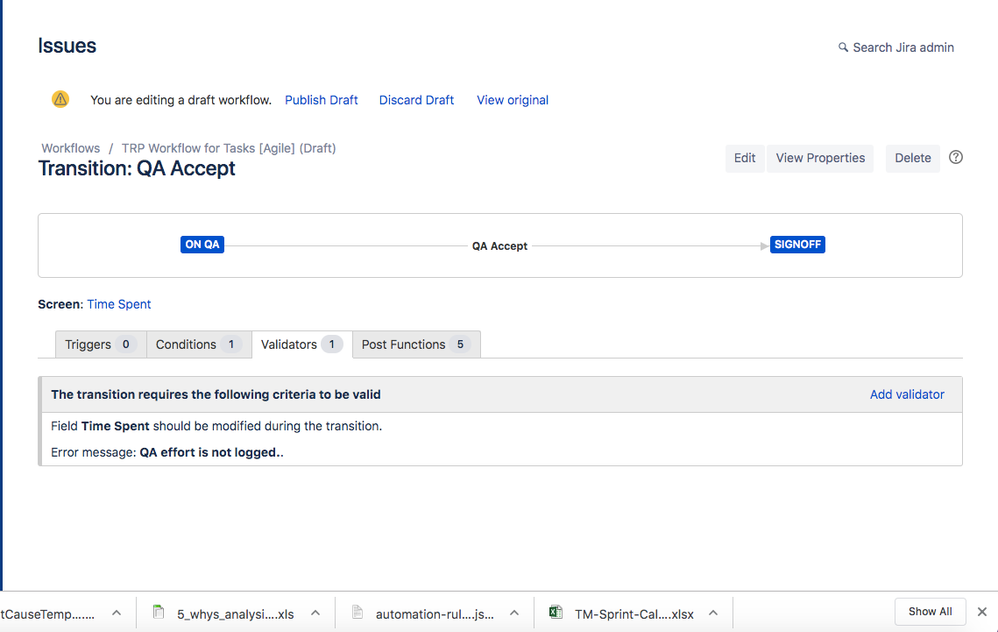Click the Publish Draft link
998x632 pixels.
click(321, 100)
